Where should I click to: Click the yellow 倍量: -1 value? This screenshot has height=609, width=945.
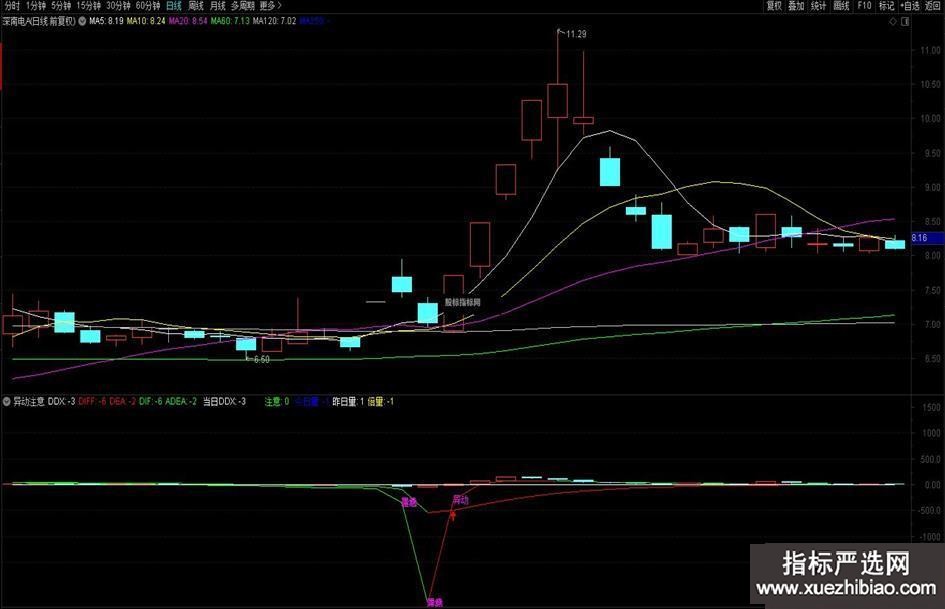[380, 401]
